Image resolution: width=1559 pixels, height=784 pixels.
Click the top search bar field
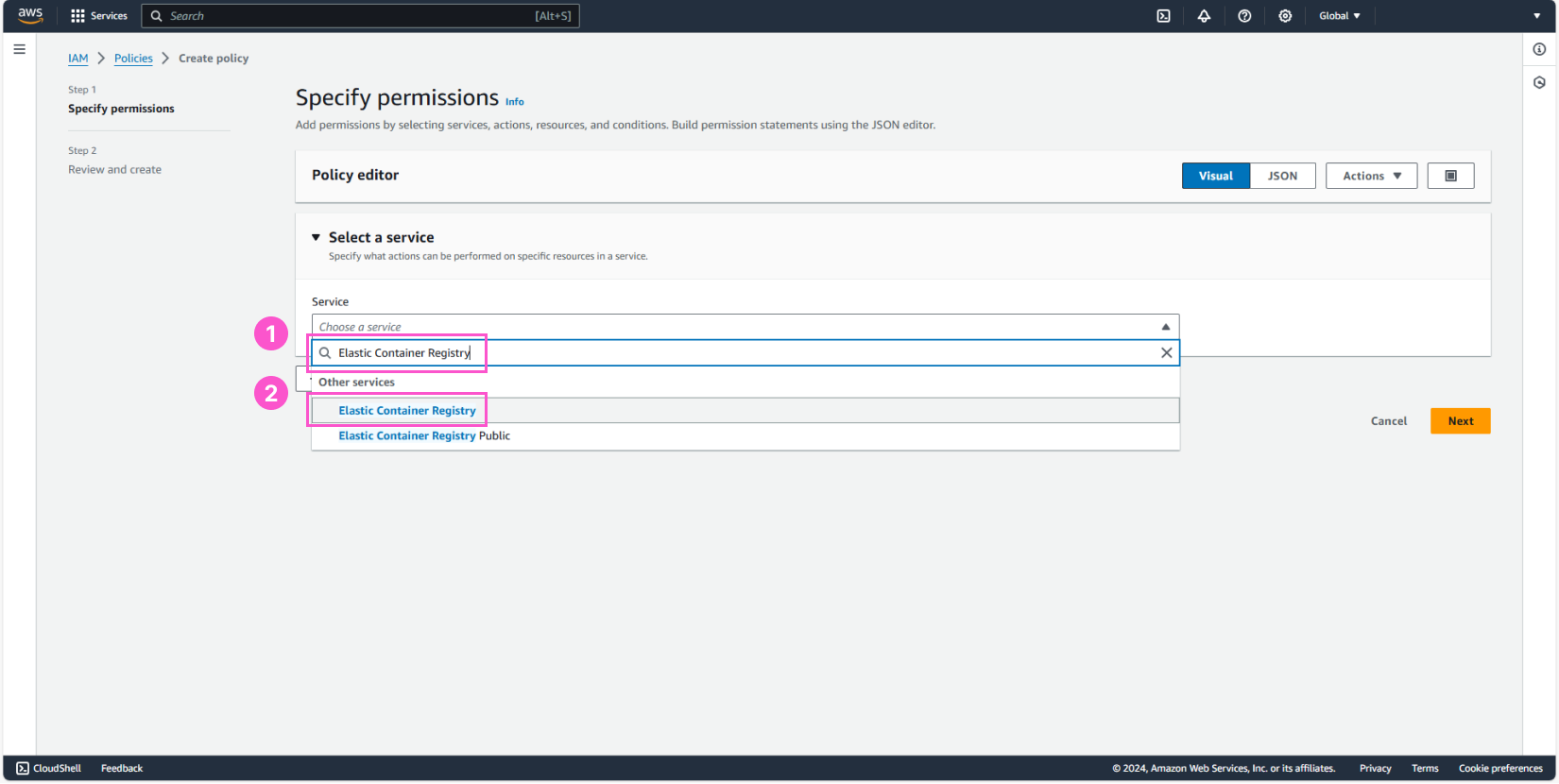coord(360,16)
